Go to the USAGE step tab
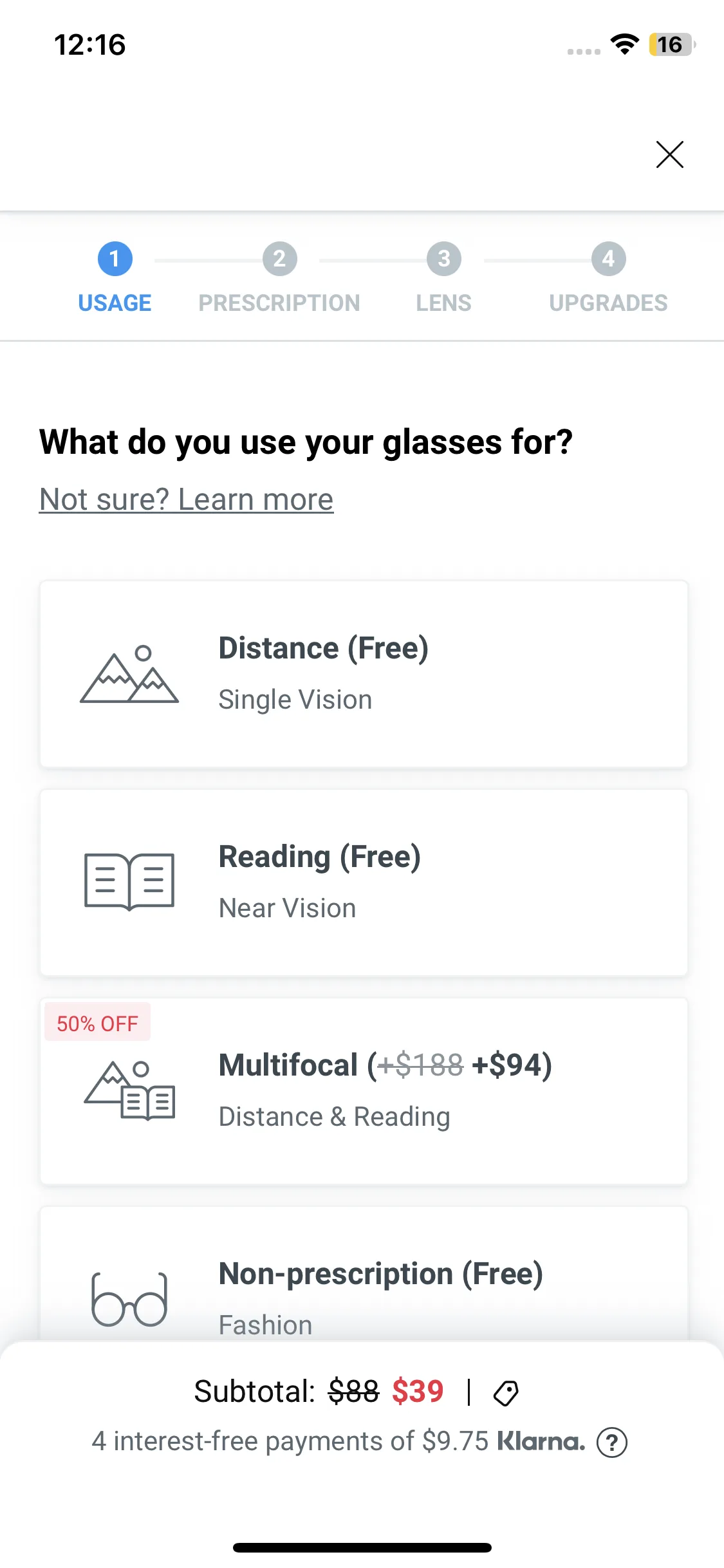Viewport: 724px width, 1568px height. [x=115, y=303]
